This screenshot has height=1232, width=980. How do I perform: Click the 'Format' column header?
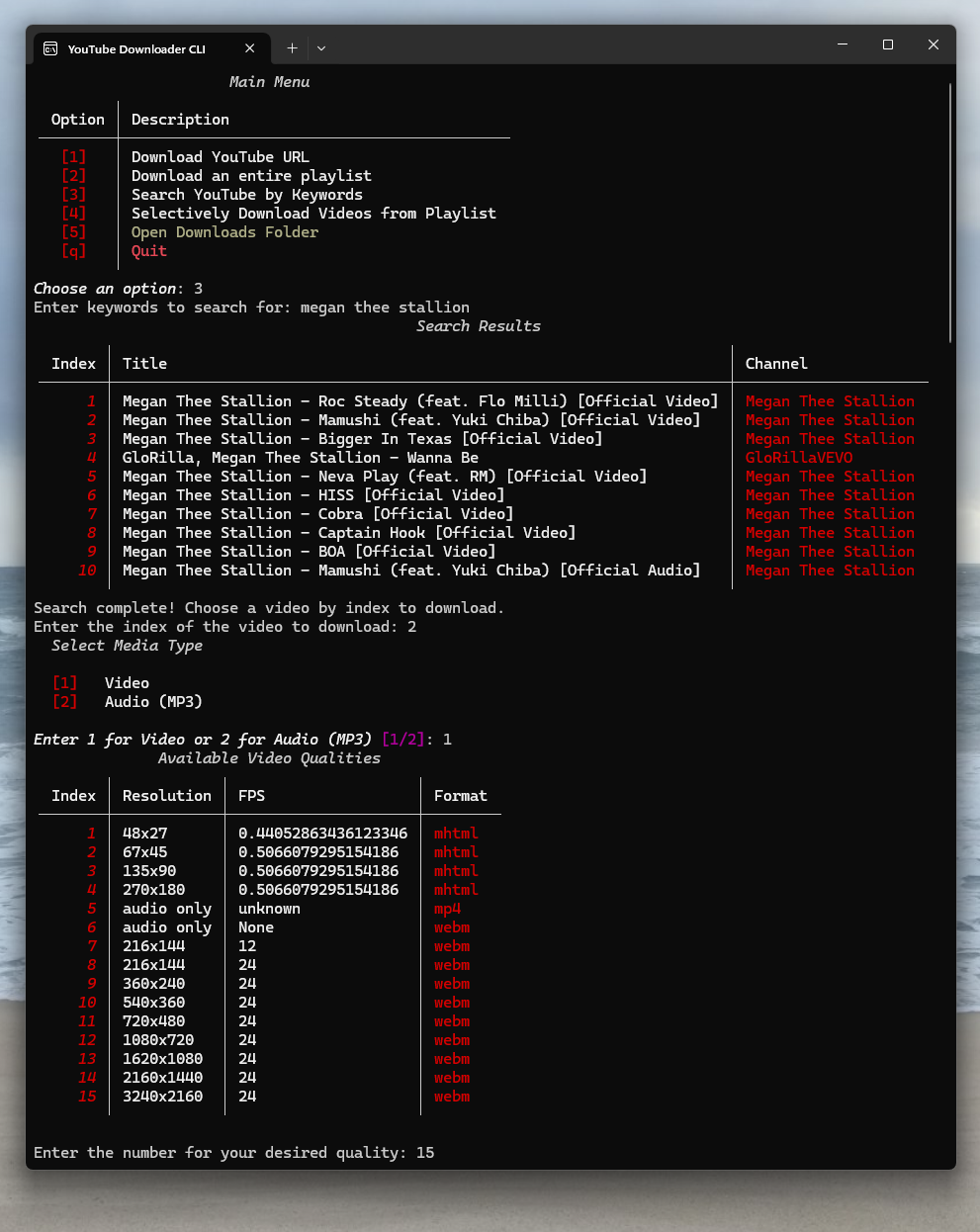(461, 796)
